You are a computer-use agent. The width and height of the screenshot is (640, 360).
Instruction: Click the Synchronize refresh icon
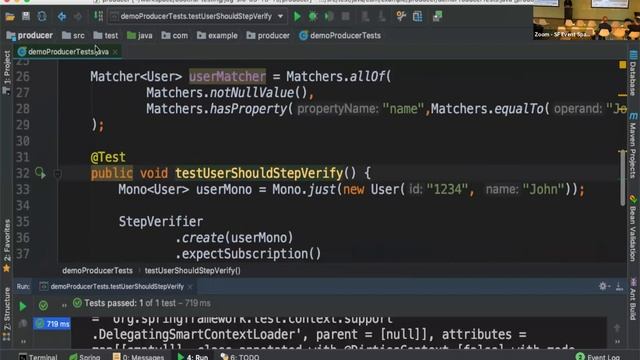point(42,17)
